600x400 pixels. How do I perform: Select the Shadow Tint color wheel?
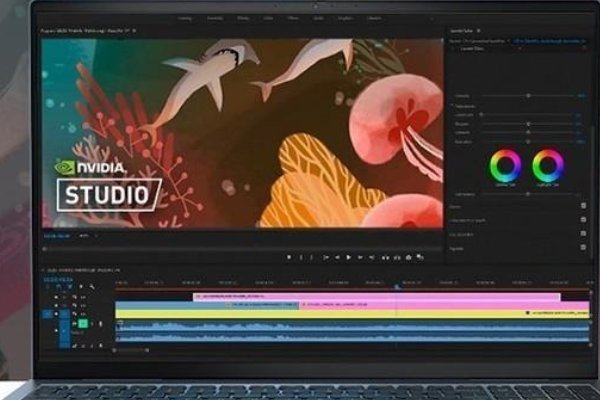tap(506, 165)
